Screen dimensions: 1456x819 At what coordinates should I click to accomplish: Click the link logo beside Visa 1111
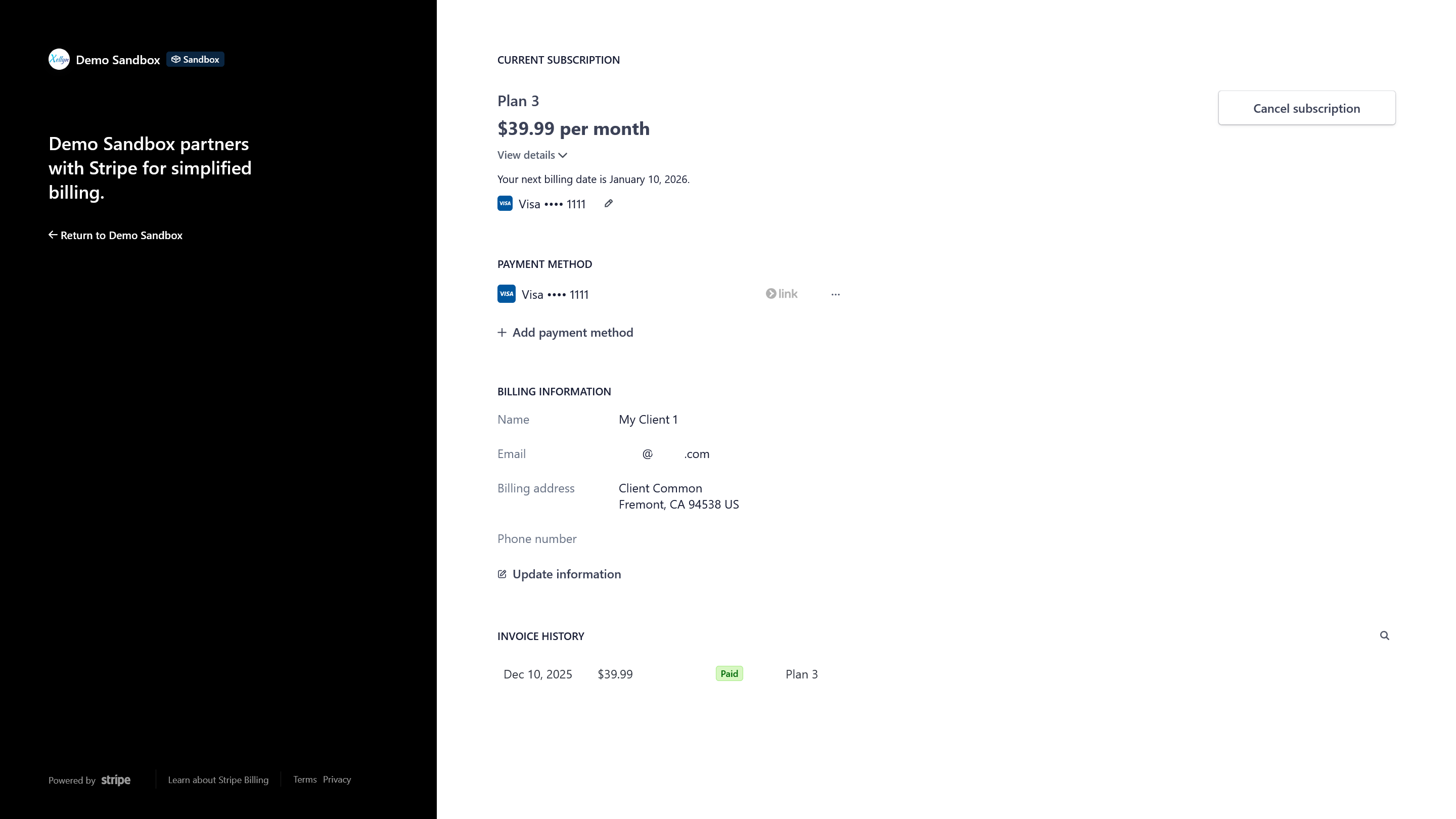click(x=782, y=294)
